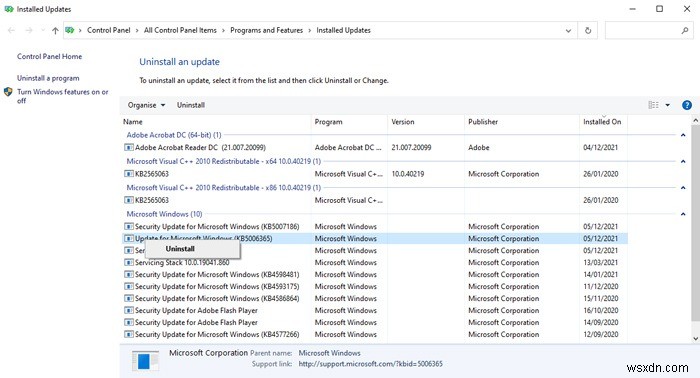Collapse the Visual C++ 2010 x64 group
Image resolution: width=700 pixels, height=378 pixels.
coord(683,161)
